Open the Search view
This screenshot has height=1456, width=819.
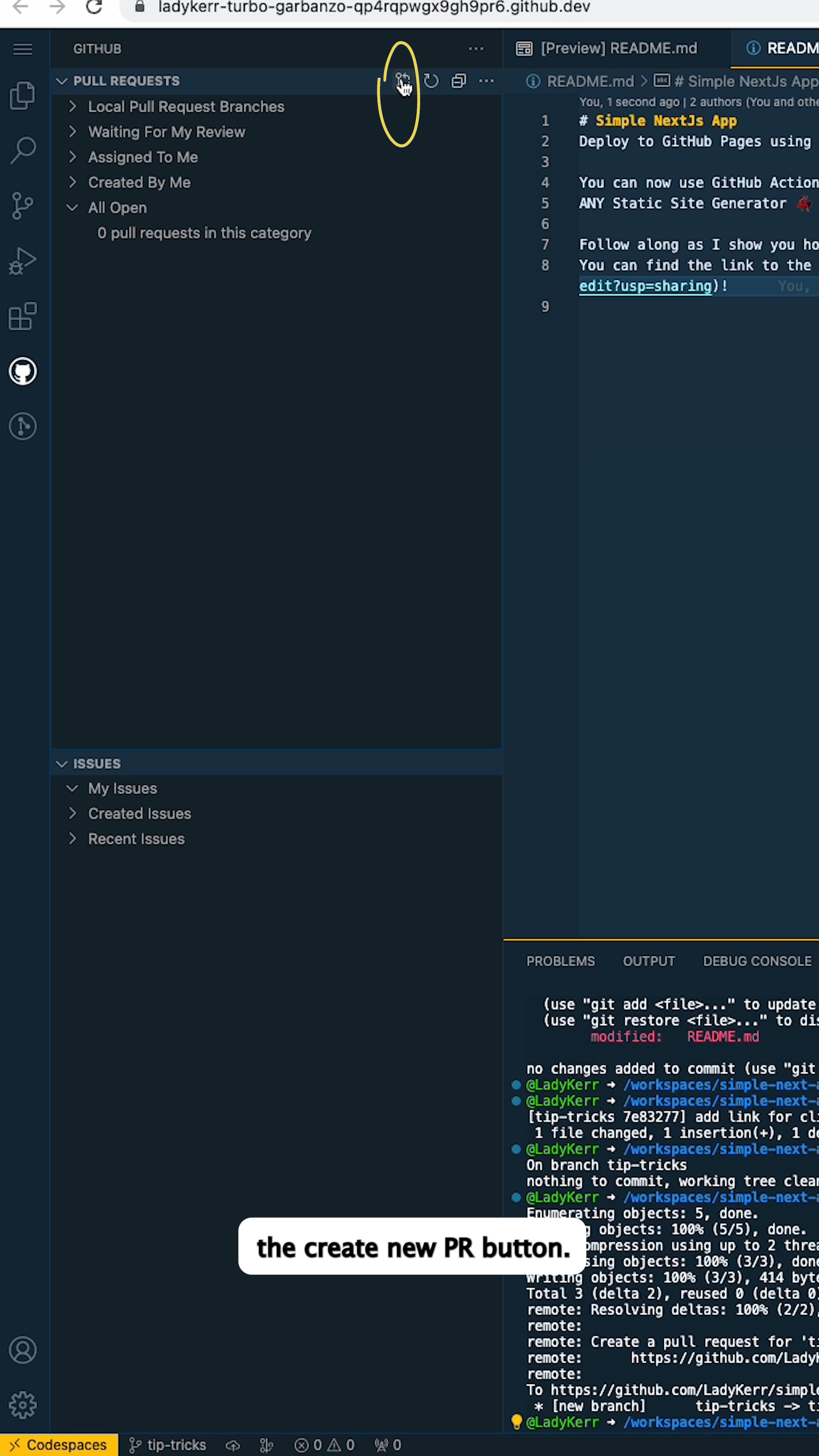coord(23,150)
